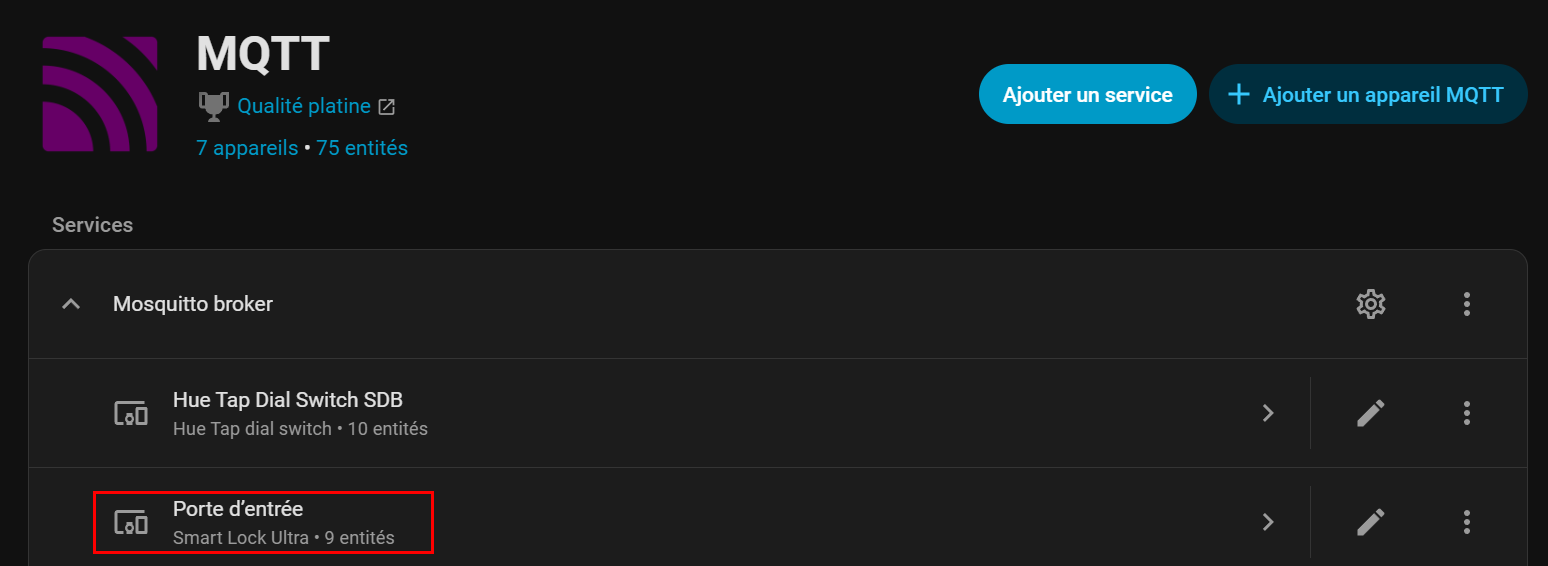Open Hue Tap Dial Switch SDB via chevron
Viewport: 1548px width, 566px height.
[1268, 413]
